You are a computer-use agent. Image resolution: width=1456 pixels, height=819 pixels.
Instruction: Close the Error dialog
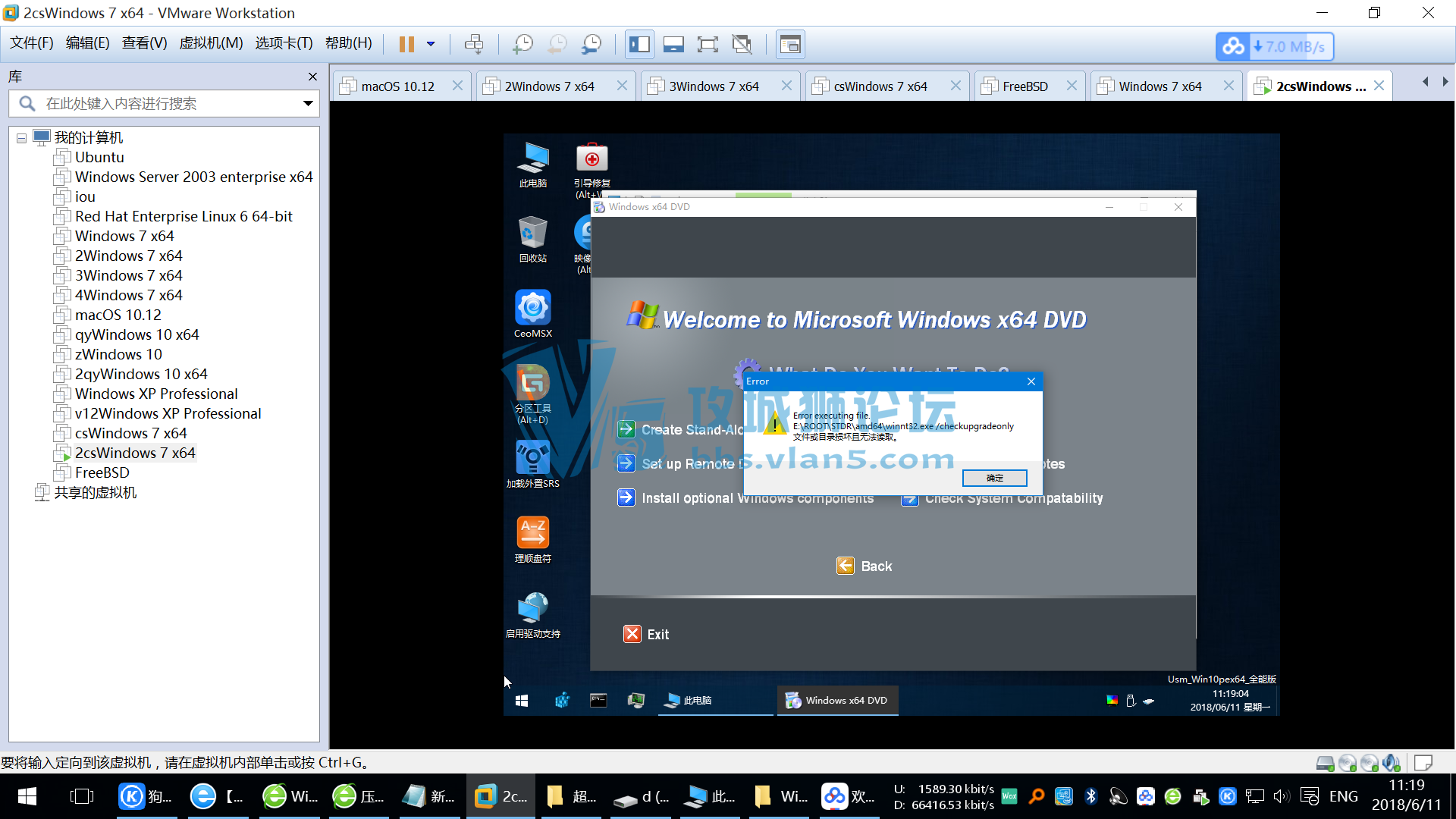(1031, 381)
